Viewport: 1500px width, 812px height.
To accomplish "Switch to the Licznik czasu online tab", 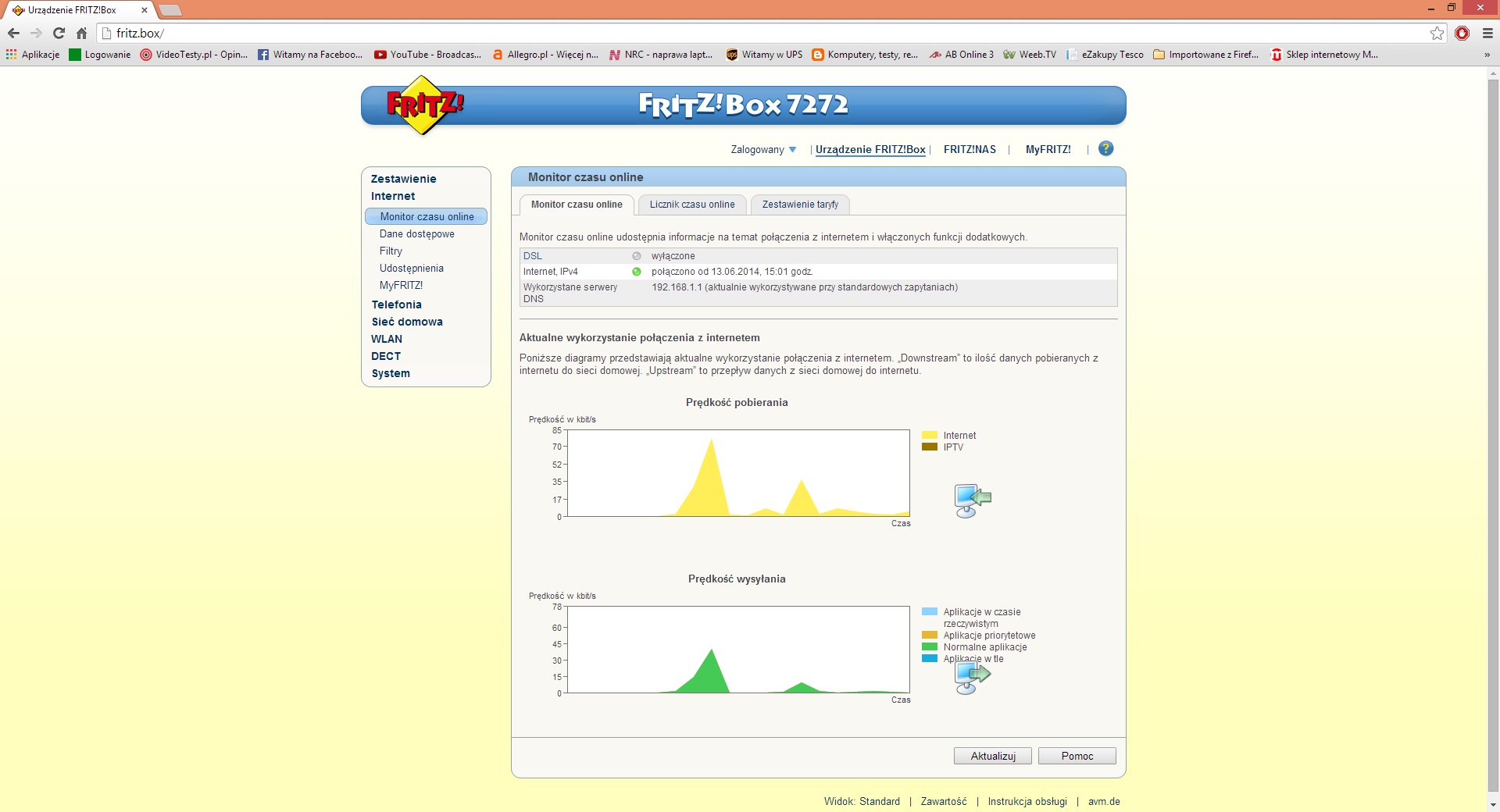I will pos(691,205).
